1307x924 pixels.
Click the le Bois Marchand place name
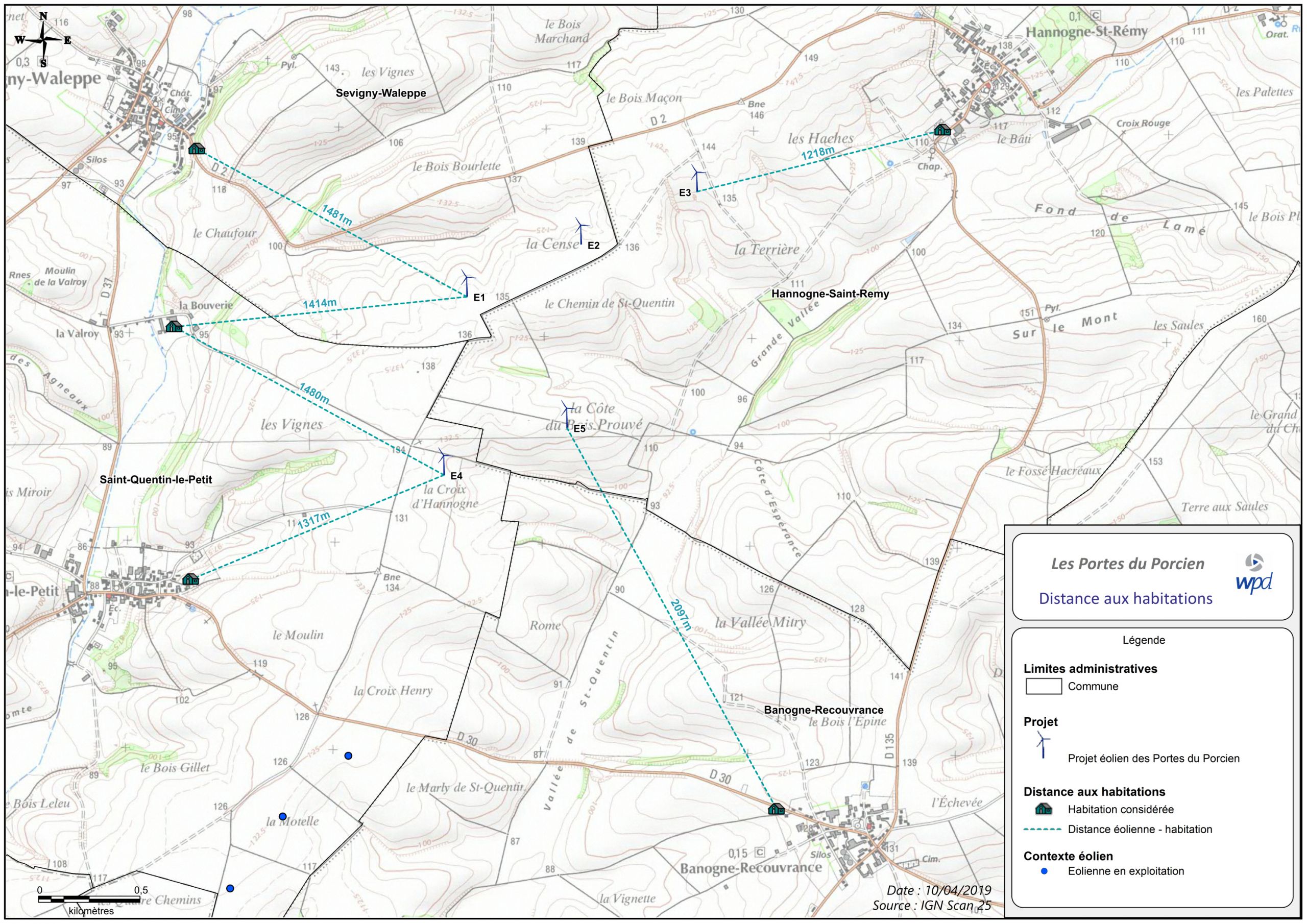click(561, 31)
